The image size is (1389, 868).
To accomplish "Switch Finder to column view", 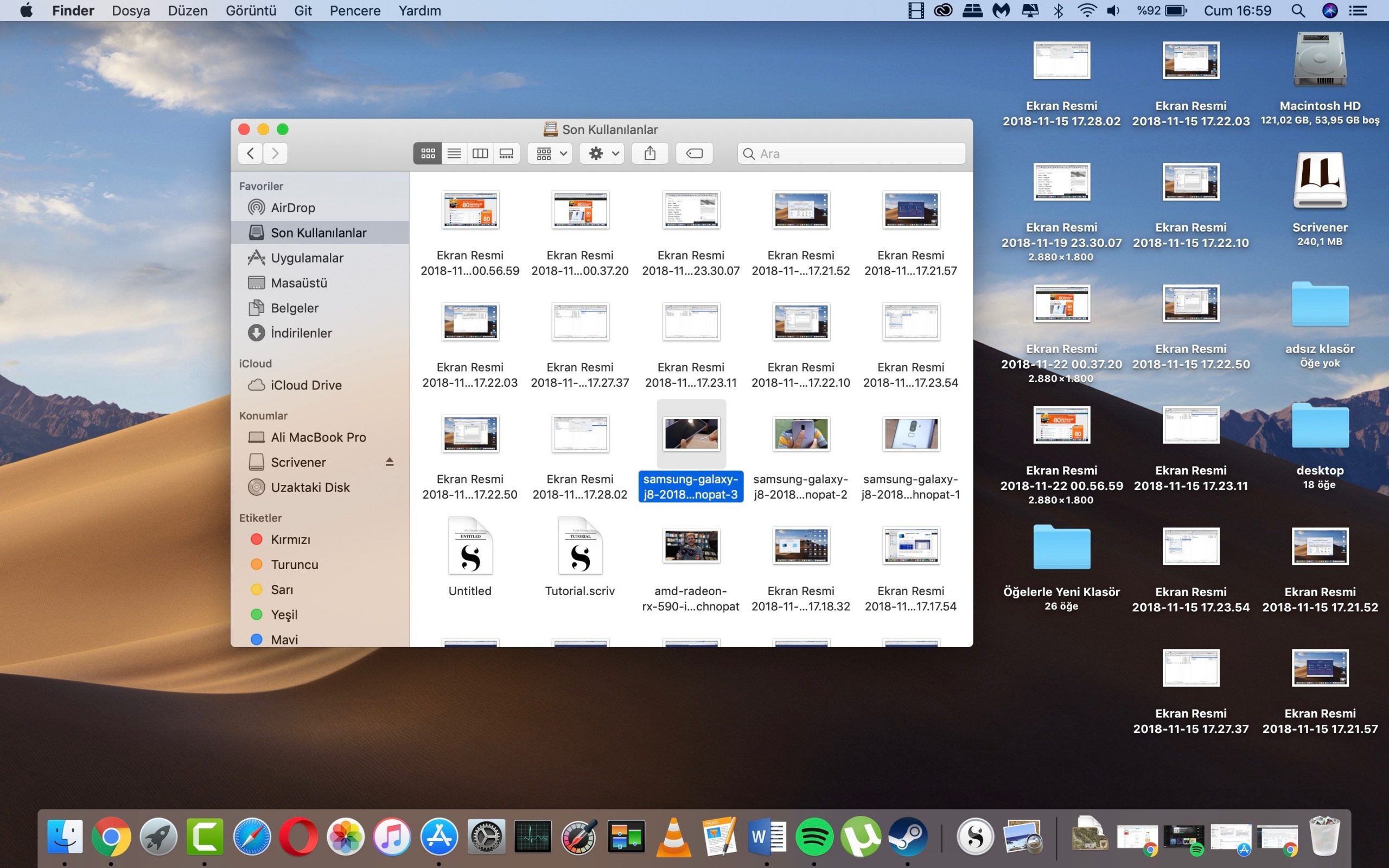I will coord(480,154).
